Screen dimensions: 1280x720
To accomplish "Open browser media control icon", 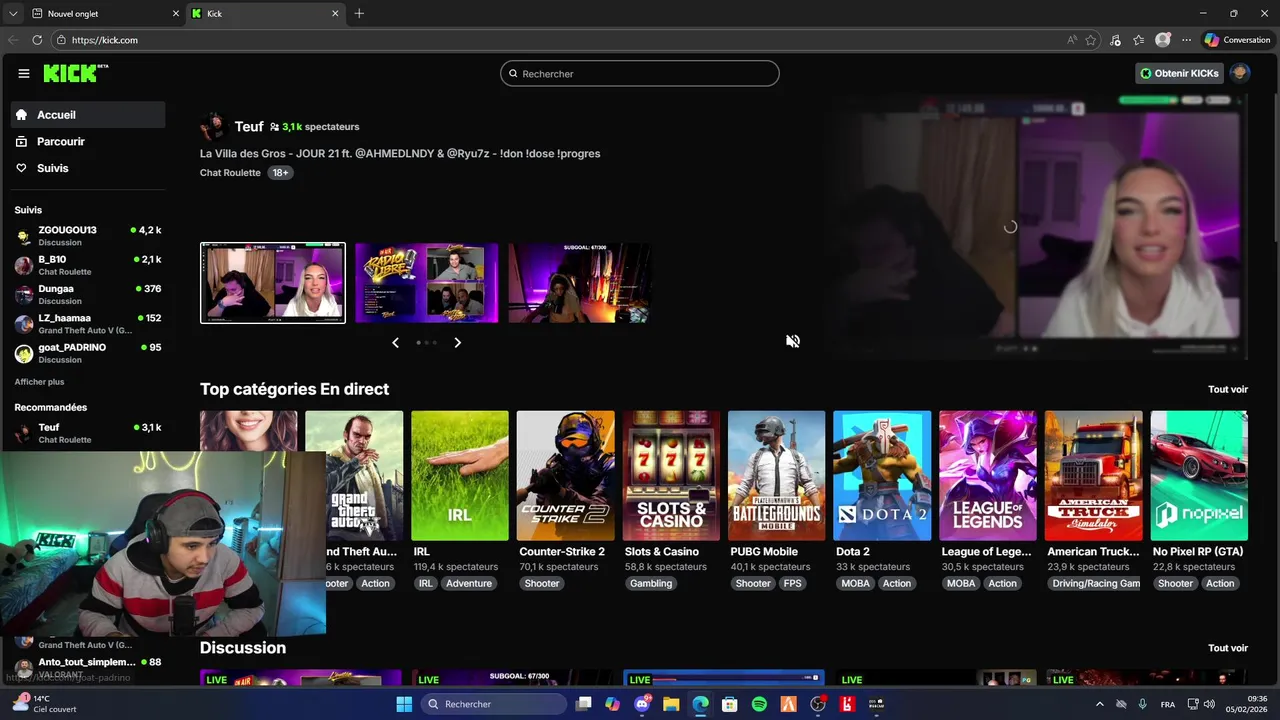I will tap(1116, 40).
